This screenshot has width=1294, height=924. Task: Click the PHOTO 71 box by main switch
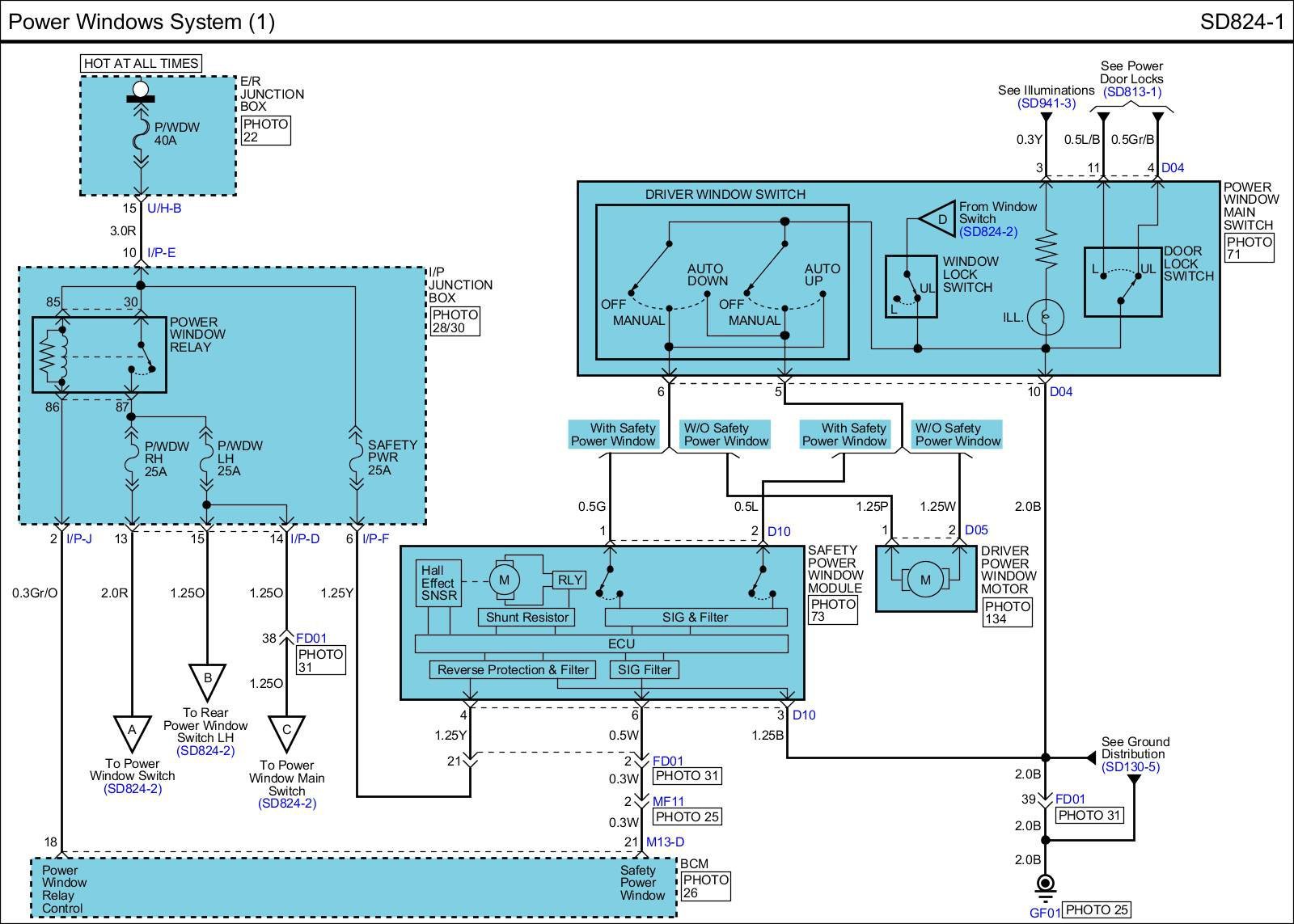coord(1249,248)
